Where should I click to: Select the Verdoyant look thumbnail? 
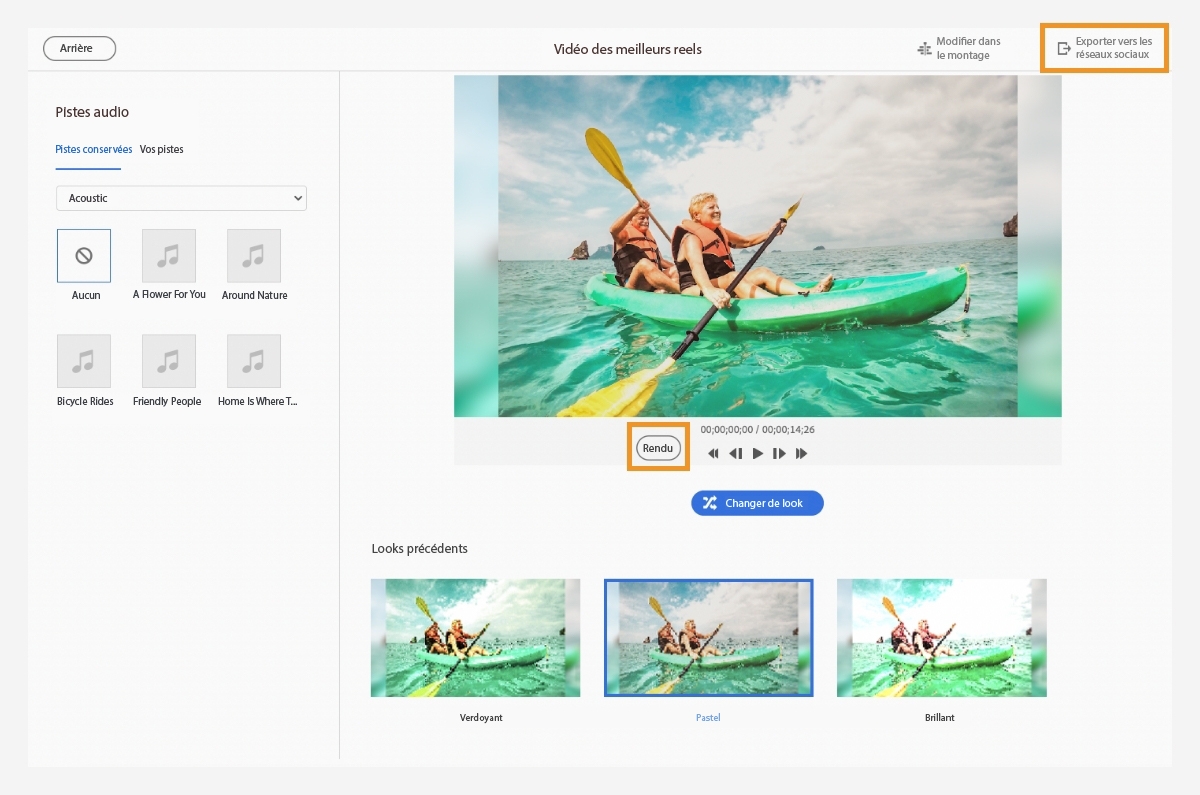click(x=475, y=638)
